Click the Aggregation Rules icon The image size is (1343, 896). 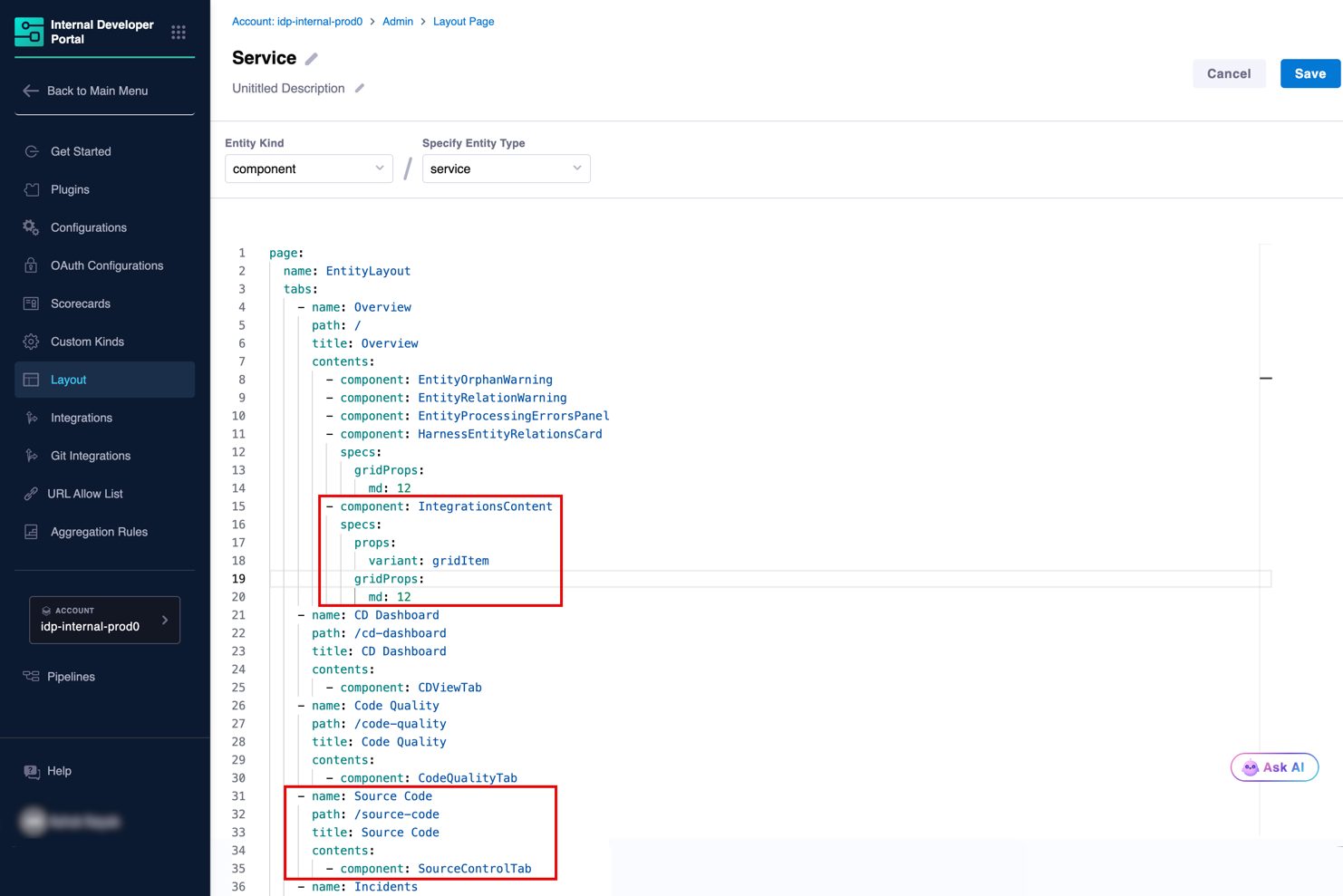(x=32, y=532)
